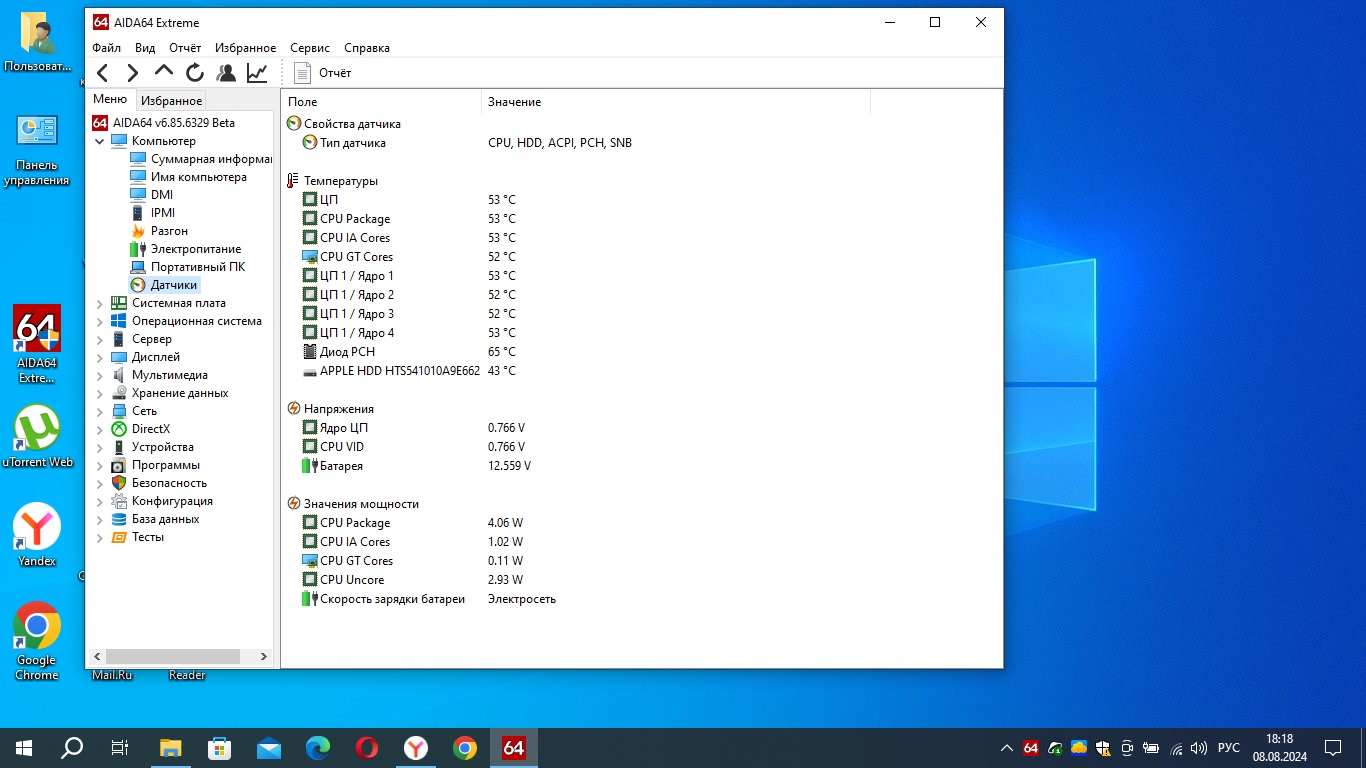Open the graph chart toolbar icon
Viewport: 1366px width, 768px height.
point(257,73)
